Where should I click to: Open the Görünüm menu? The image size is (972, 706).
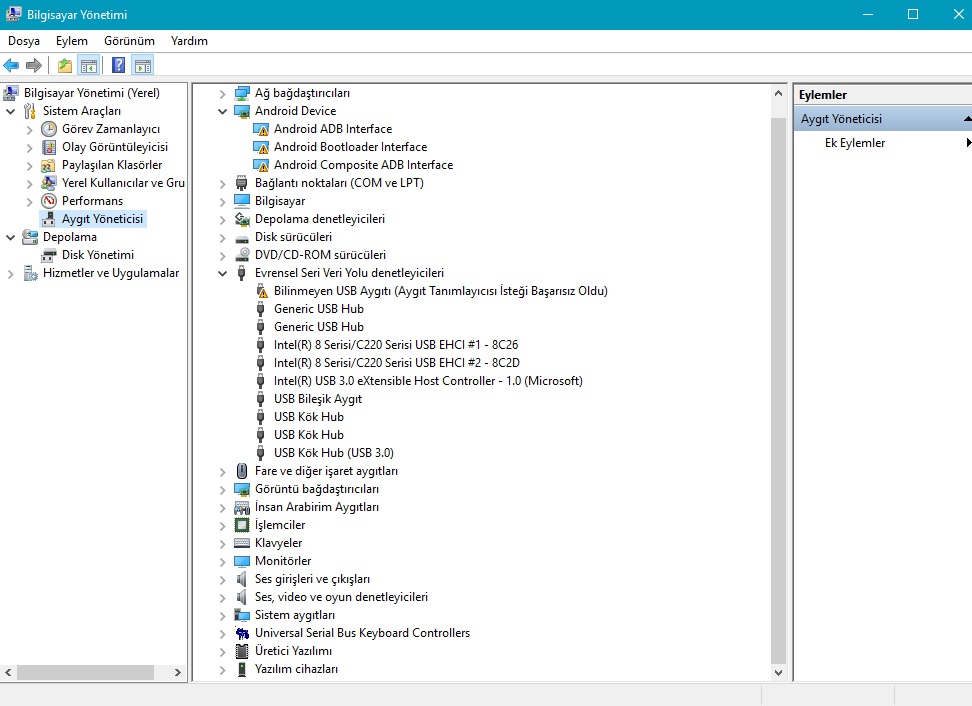129,41
